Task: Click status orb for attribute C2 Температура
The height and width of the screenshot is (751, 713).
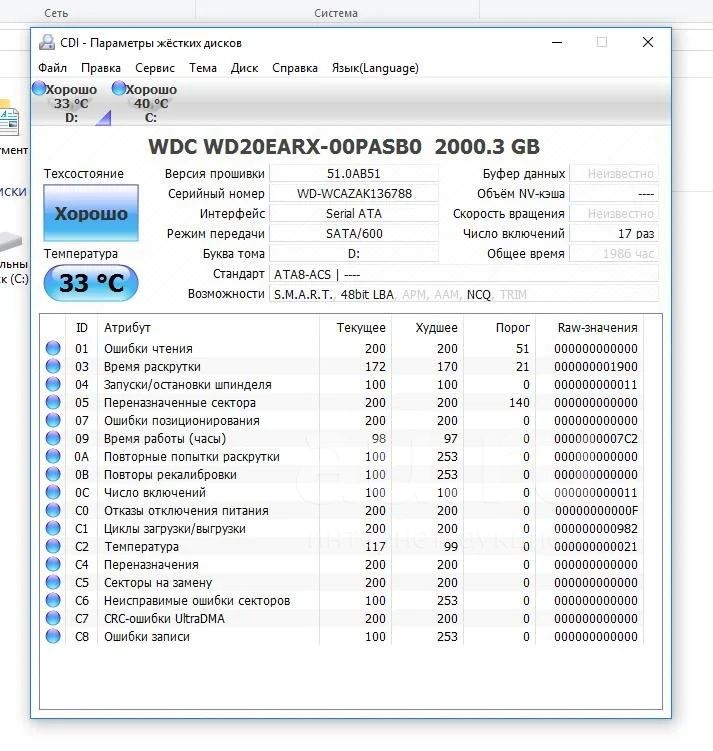Action: tap(53, 546)
